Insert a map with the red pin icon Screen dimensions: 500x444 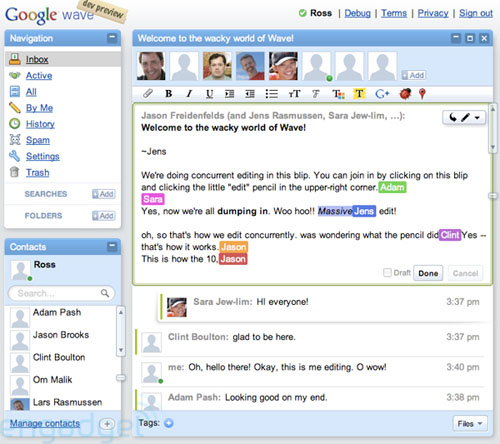[422, 94]
